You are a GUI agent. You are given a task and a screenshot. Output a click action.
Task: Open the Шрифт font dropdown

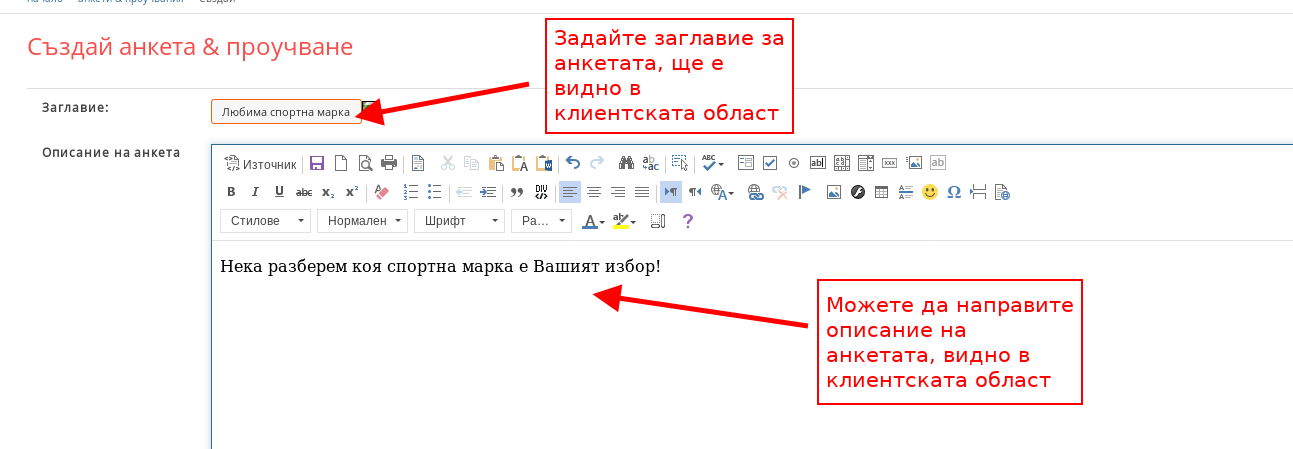pyautogui.click(x=459, y=221)
